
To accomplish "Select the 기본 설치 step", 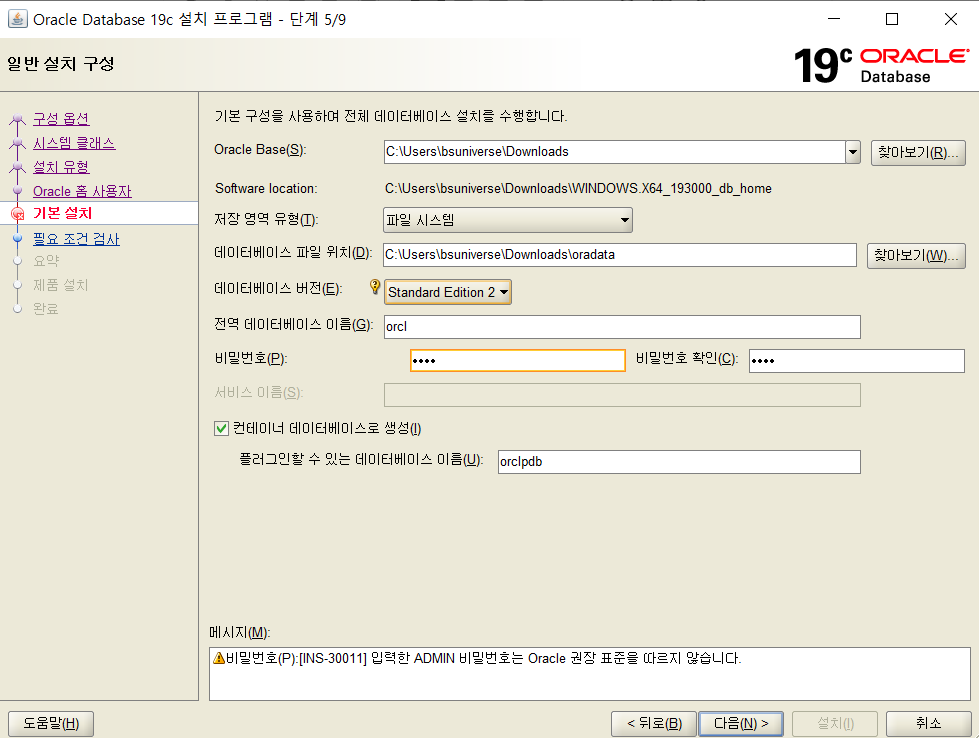I will coord(62,213).
